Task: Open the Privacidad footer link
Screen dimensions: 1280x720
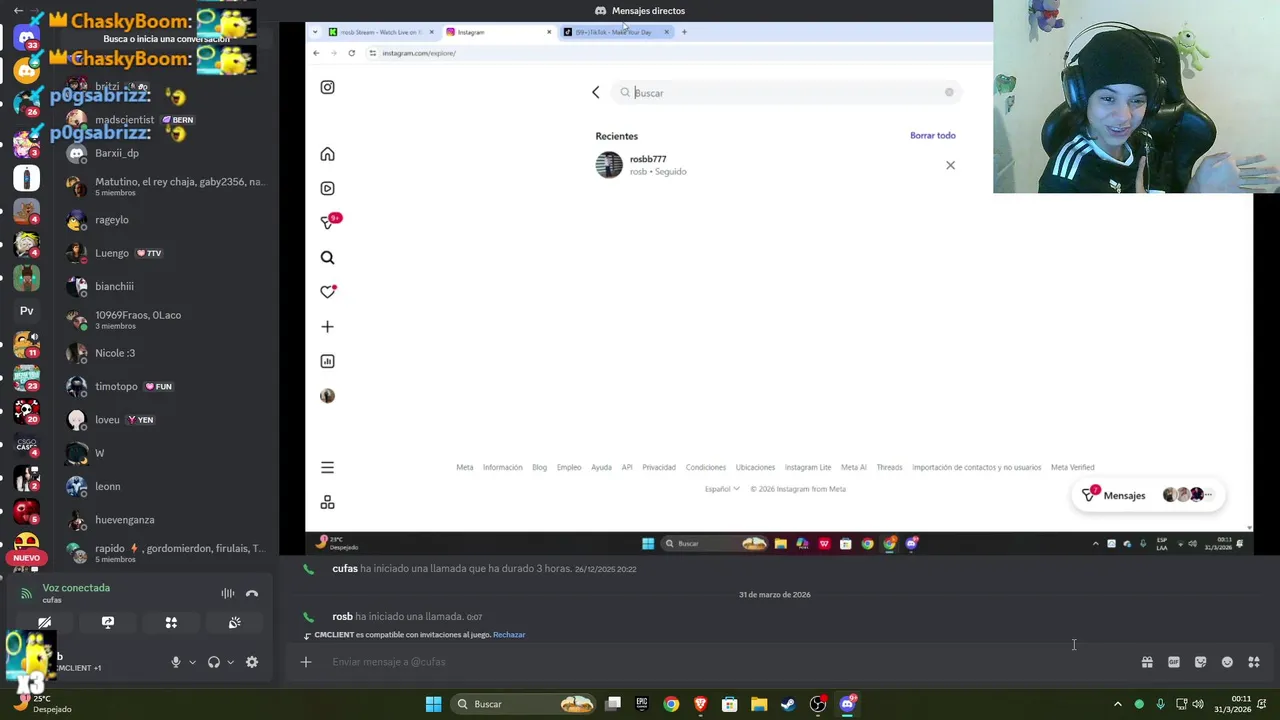Action: point(659,467)
